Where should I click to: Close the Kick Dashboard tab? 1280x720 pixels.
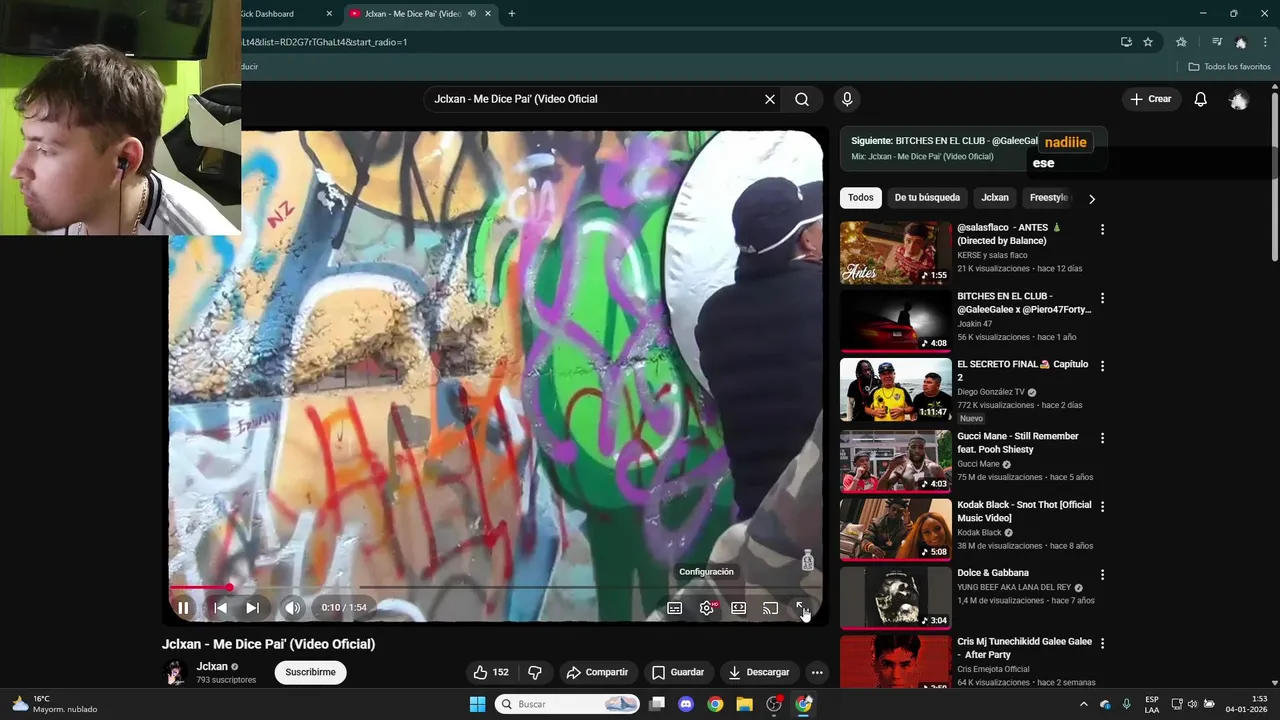point(329,14)
